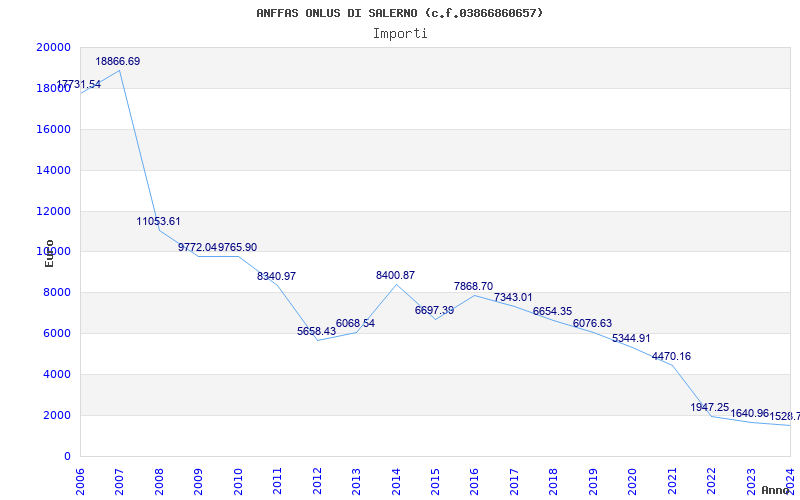This screenshot has width=800, height=500.
Task: Click the Euro y-axis title
Action: click(x=49, y=253)
